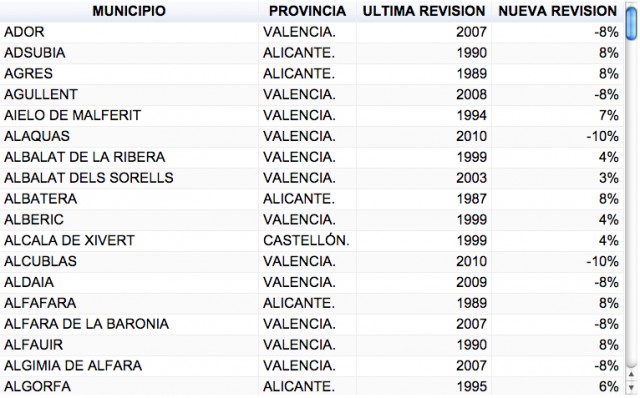640x398 pixels.
Task: Sort by MUNICIPIO column header
Action: (x=129, y=11)
